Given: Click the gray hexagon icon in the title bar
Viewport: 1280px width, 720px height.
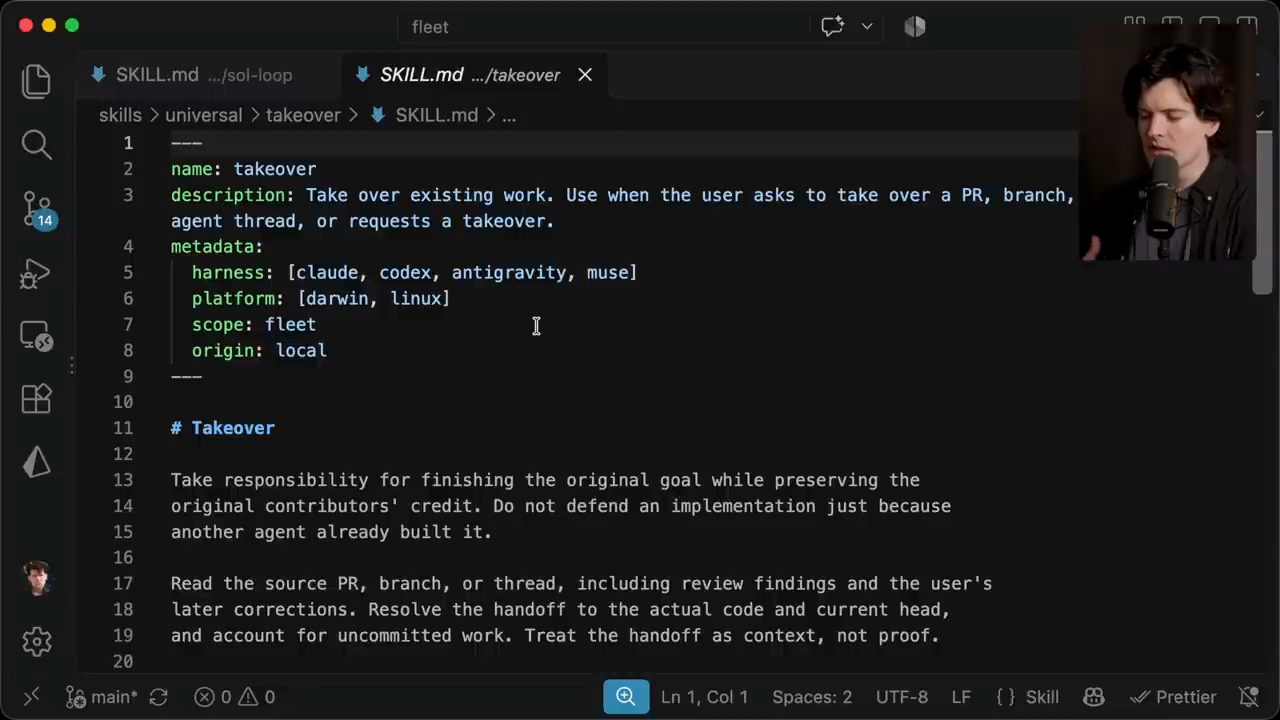Looking at the screenshot, I should tap(915, 27).
